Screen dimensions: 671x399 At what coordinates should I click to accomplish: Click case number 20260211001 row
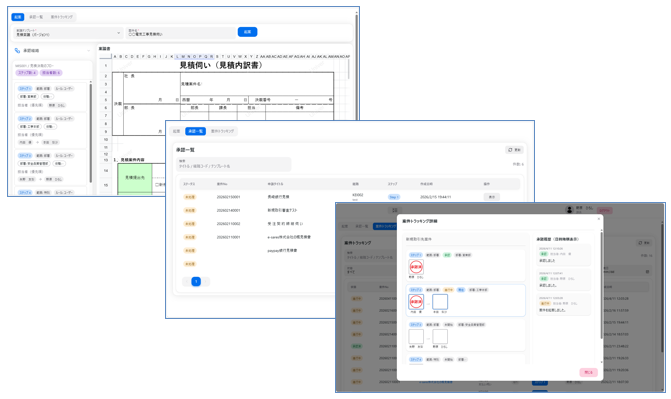click(x=228, y=237)
